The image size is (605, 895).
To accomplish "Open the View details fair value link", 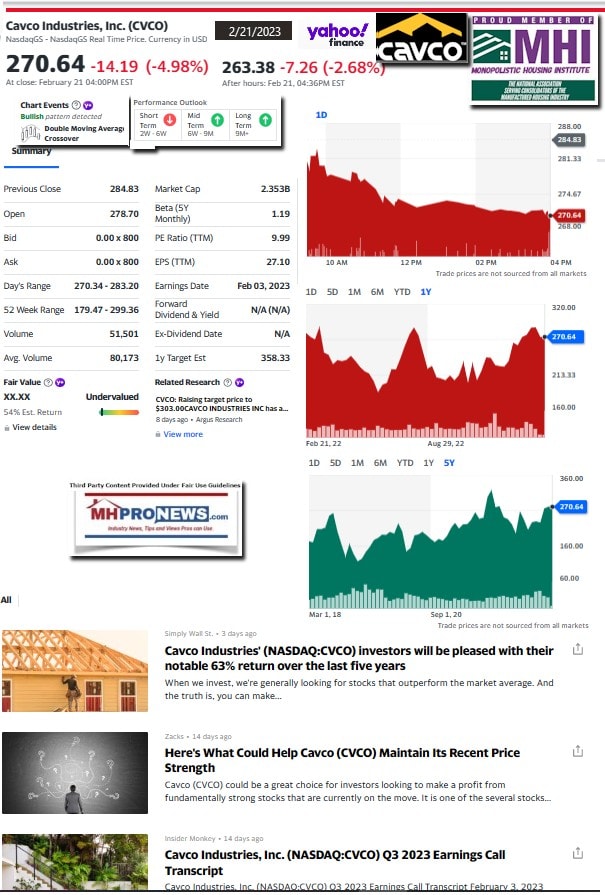I will pos(34,428).
